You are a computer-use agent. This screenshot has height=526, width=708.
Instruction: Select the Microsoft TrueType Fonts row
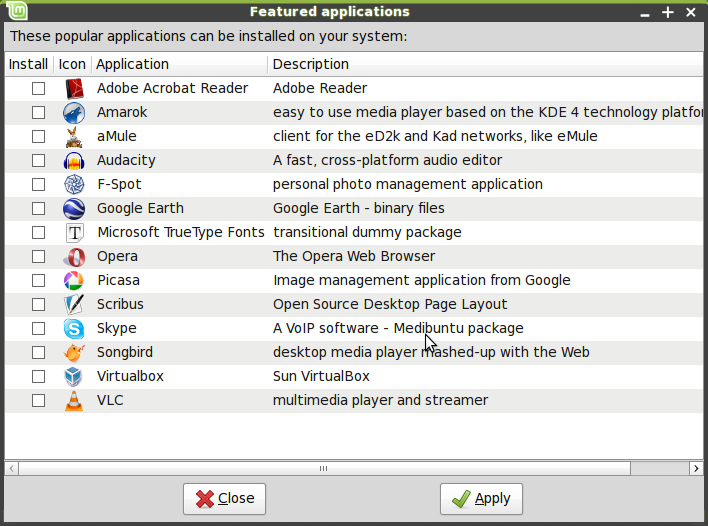pyautogui.click(x=354, y=233)
